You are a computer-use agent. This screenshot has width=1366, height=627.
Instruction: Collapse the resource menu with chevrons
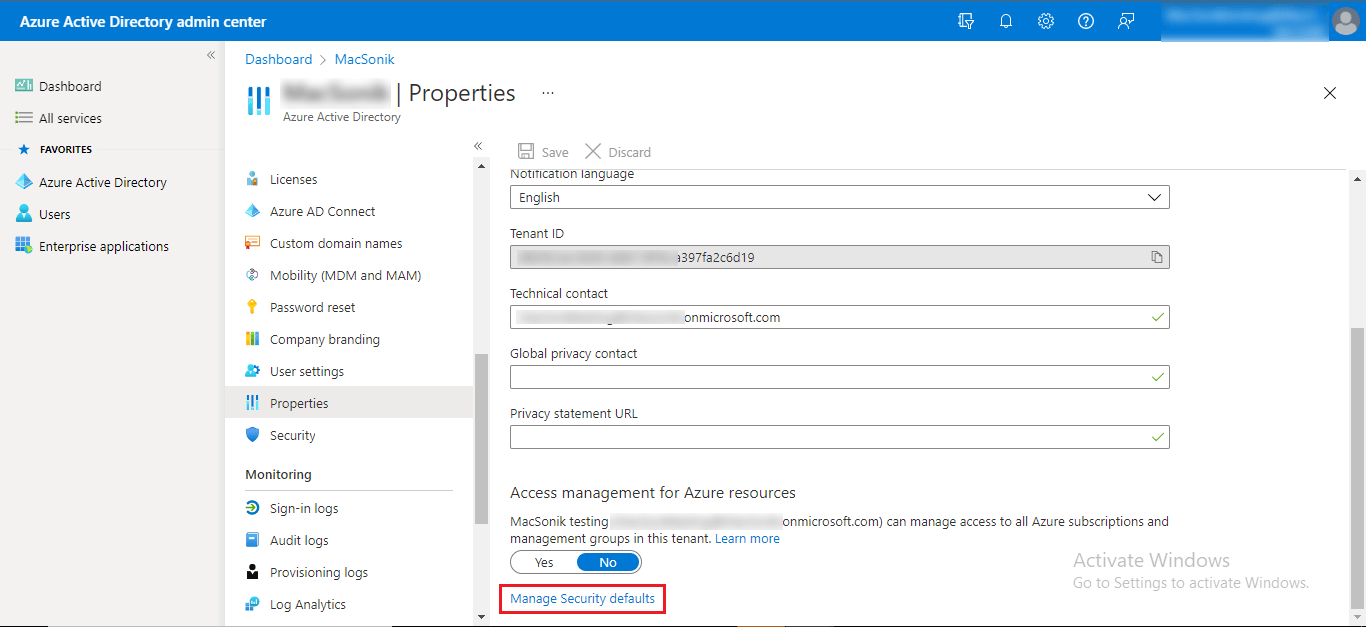click(478, 146)
